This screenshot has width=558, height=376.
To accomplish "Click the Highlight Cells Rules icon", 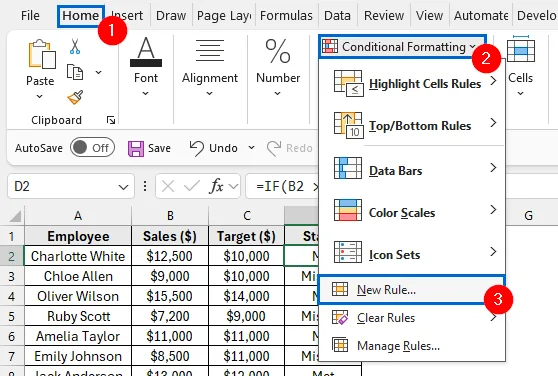I will click(348, 83).
